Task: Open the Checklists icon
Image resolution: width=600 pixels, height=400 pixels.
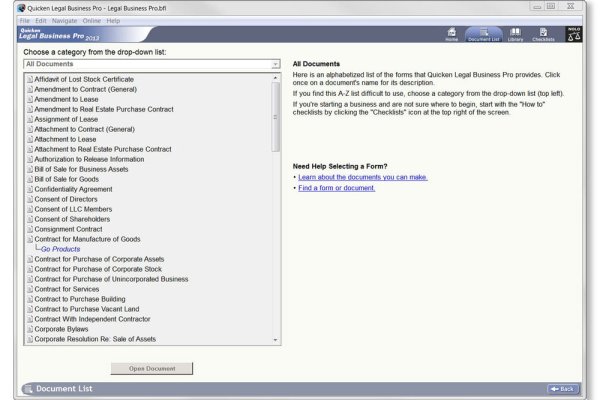Action: click(x=543, y=34)
